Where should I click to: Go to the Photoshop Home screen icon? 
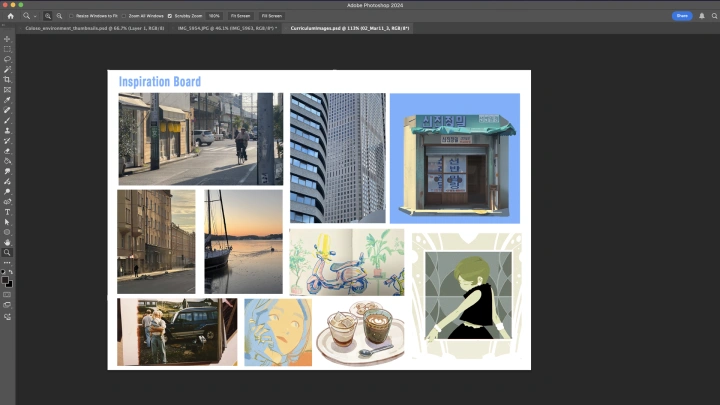[11, 16]
